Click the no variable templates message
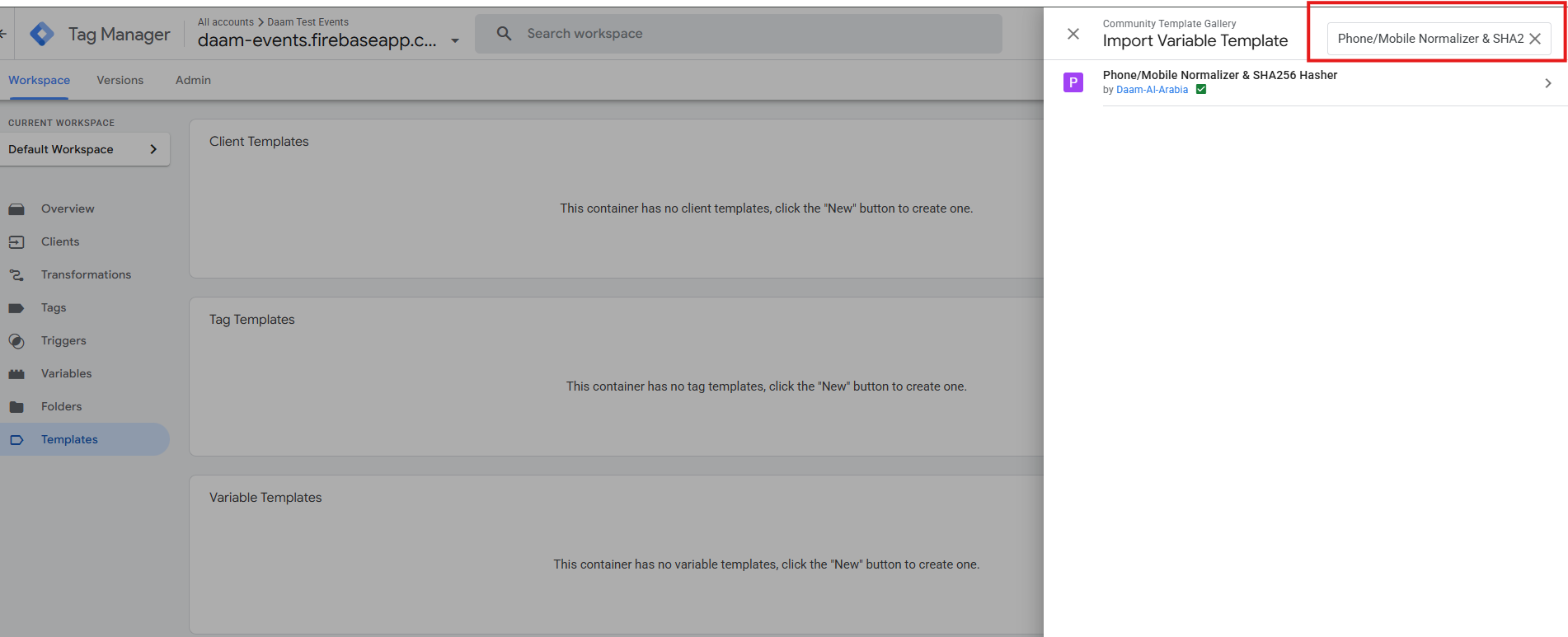This screenshot has height=637, width=1568. pyautogui.click(x=767, y=564)
